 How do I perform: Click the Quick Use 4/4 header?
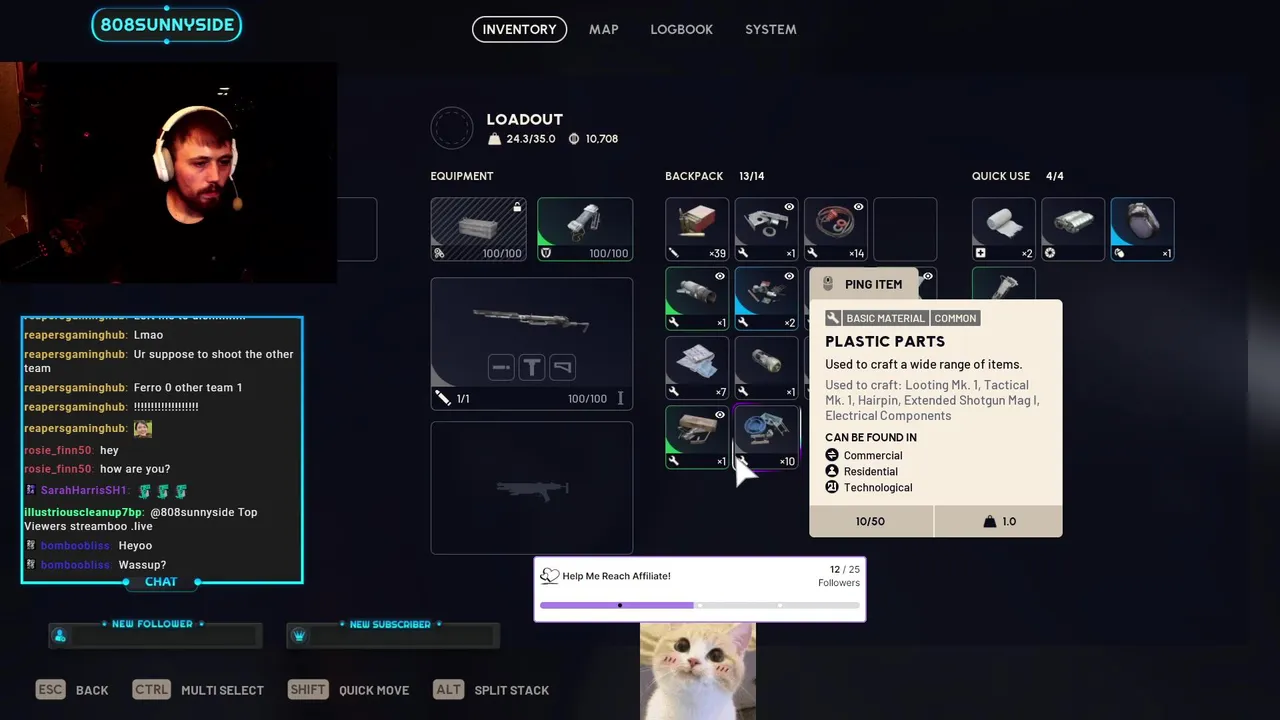(x=1018, y=176)
